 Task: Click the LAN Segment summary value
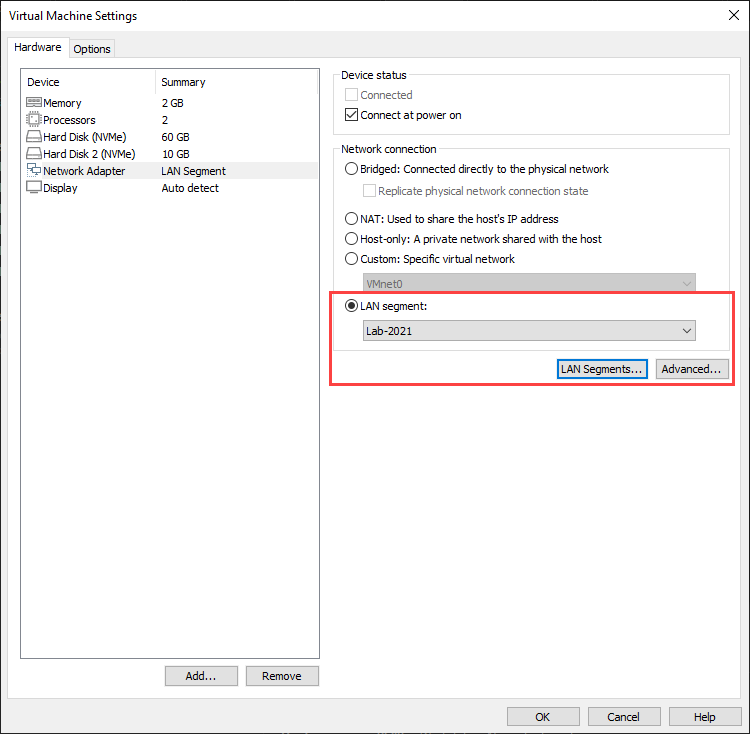tap(194, 171)
